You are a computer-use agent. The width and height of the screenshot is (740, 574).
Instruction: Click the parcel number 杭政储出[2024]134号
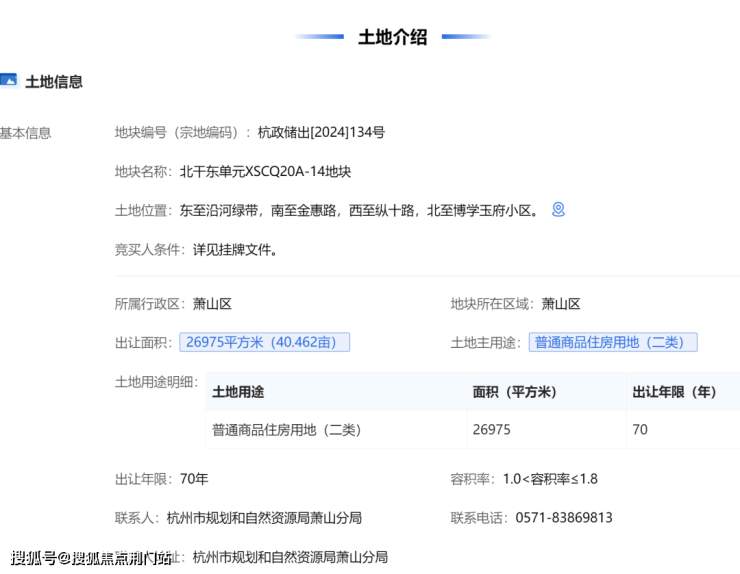321,132
